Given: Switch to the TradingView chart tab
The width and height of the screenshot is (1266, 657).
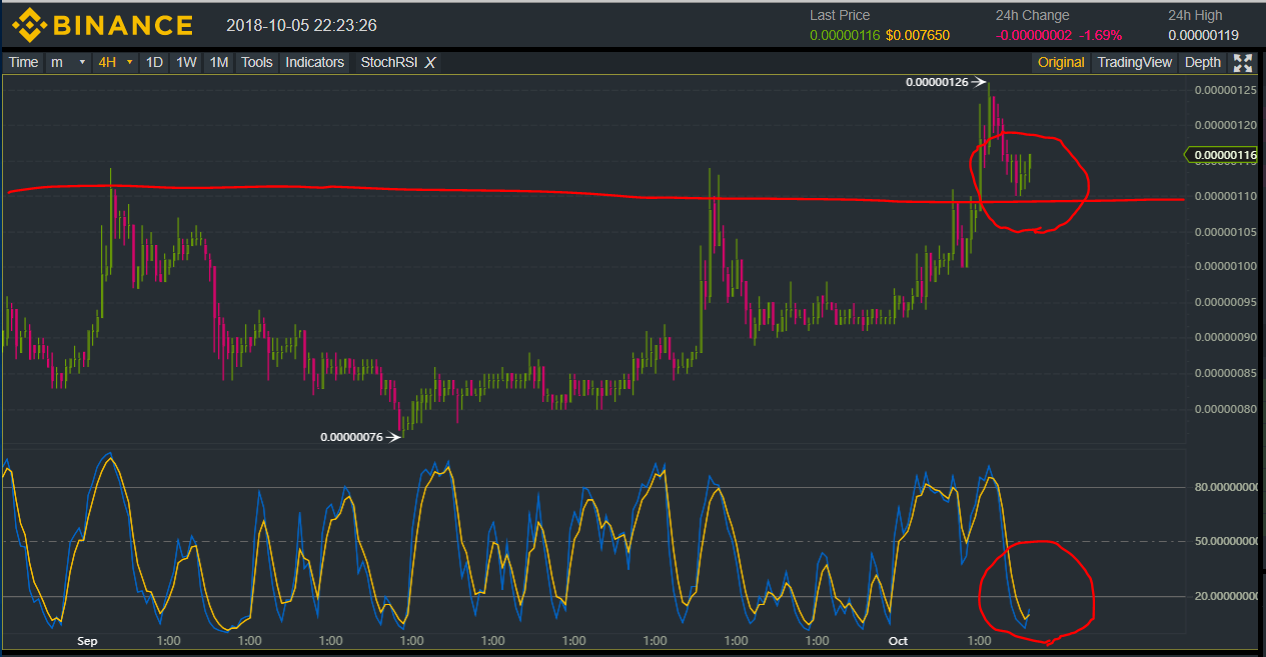Looking at the screenshot, I should pos(1134,62).
